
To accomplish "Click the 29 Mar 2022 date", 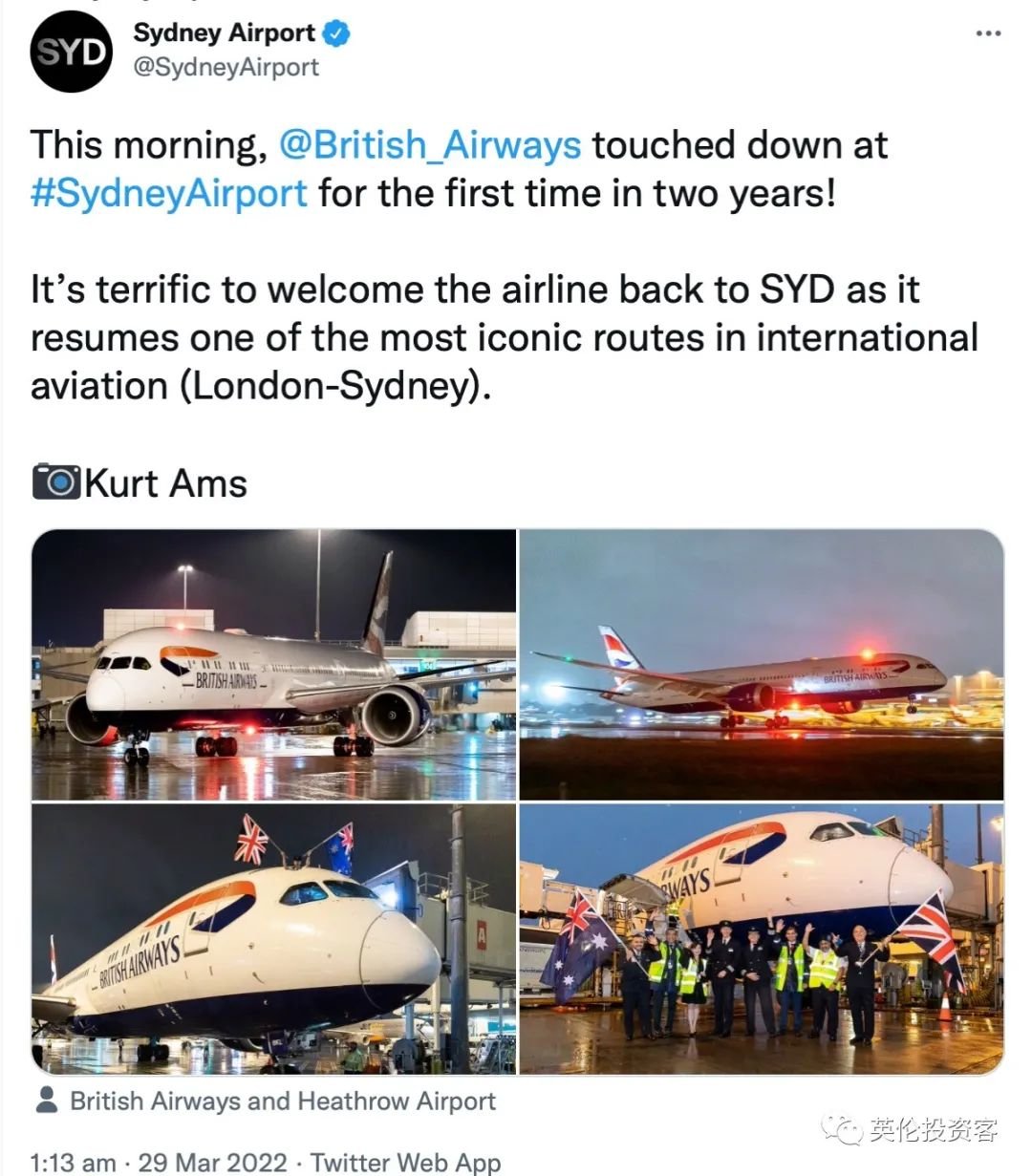I will (212, 1163).
